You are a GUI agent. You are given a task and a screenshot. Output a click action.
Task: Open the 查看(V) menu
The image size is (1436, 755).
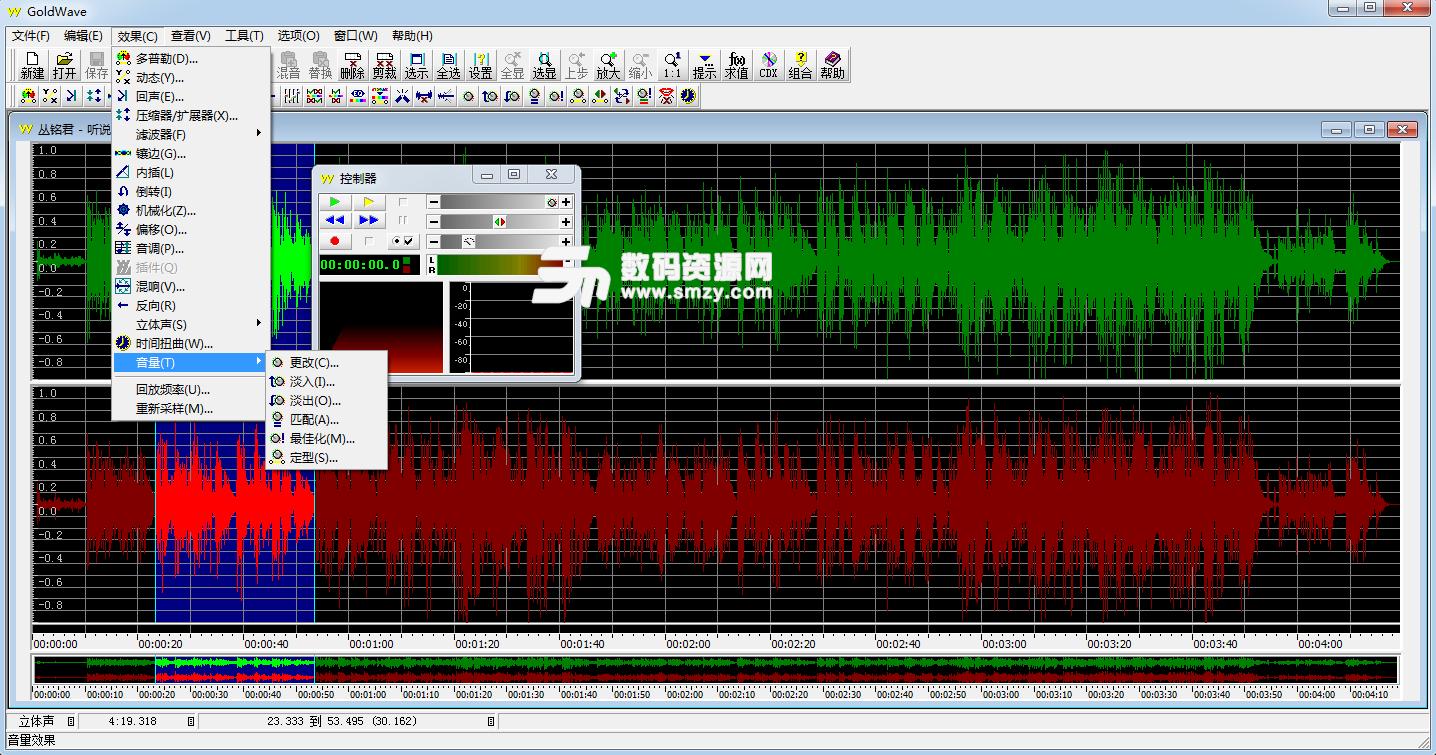coord(190,36)
